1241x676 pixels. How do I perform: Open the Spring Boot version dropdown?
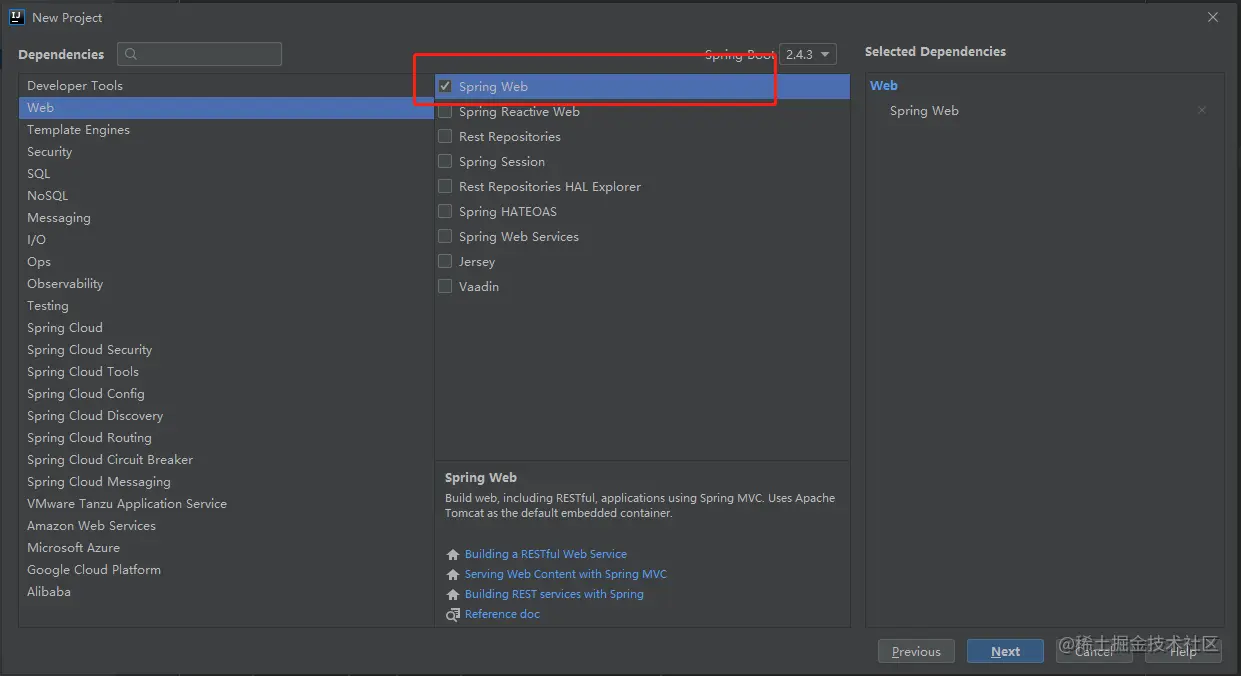[x=808, y=54]
